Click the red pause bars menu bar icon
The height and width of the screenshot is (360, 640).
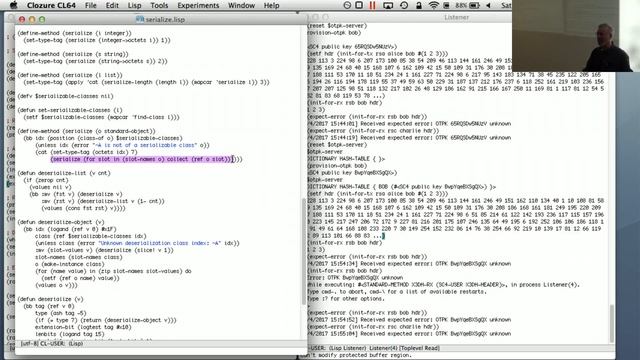[x=372, y=5]
